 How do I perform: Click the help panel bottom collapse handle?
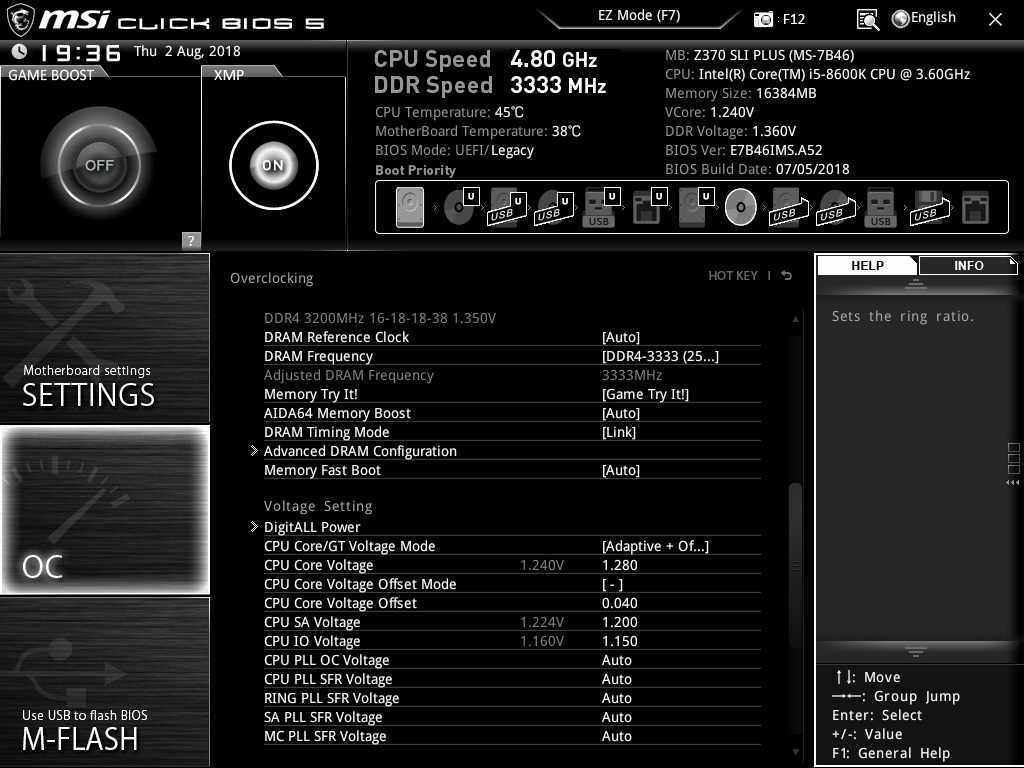click(916, 652)
